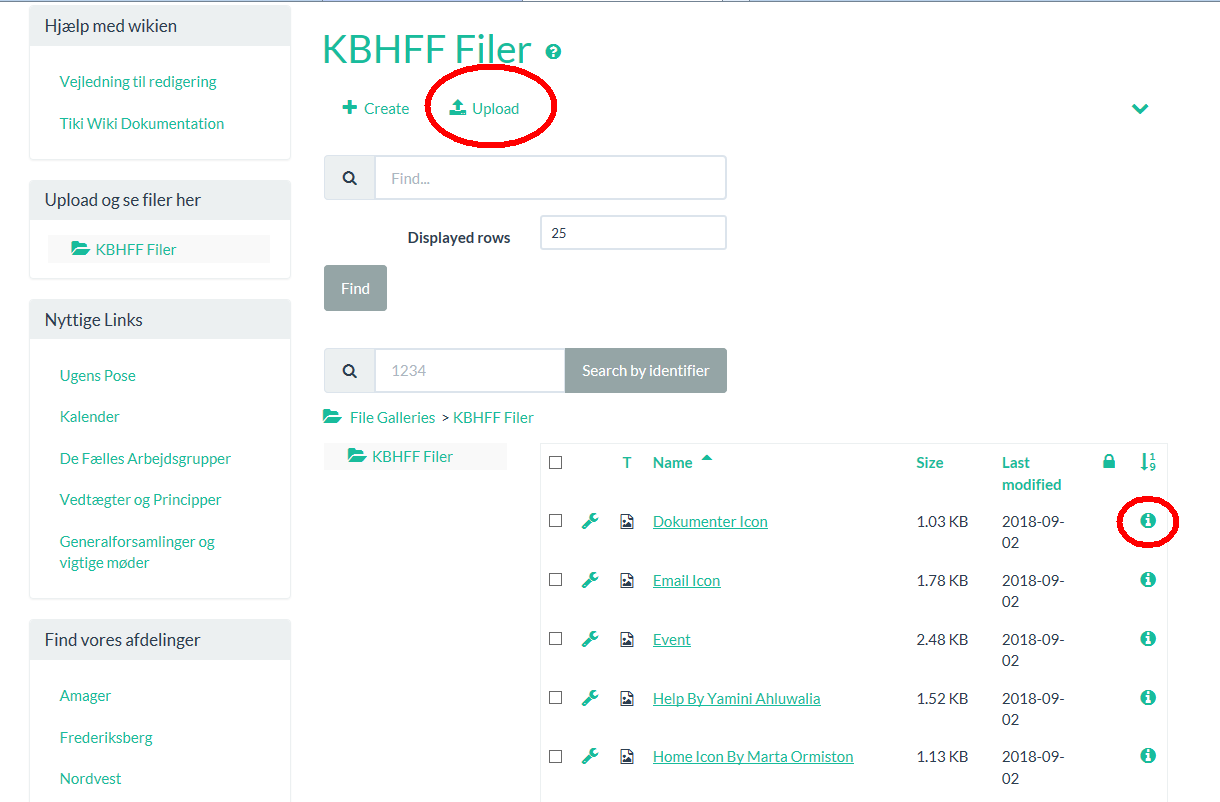Open Ugens Pose link in Nyttige Links

(98, 376)
